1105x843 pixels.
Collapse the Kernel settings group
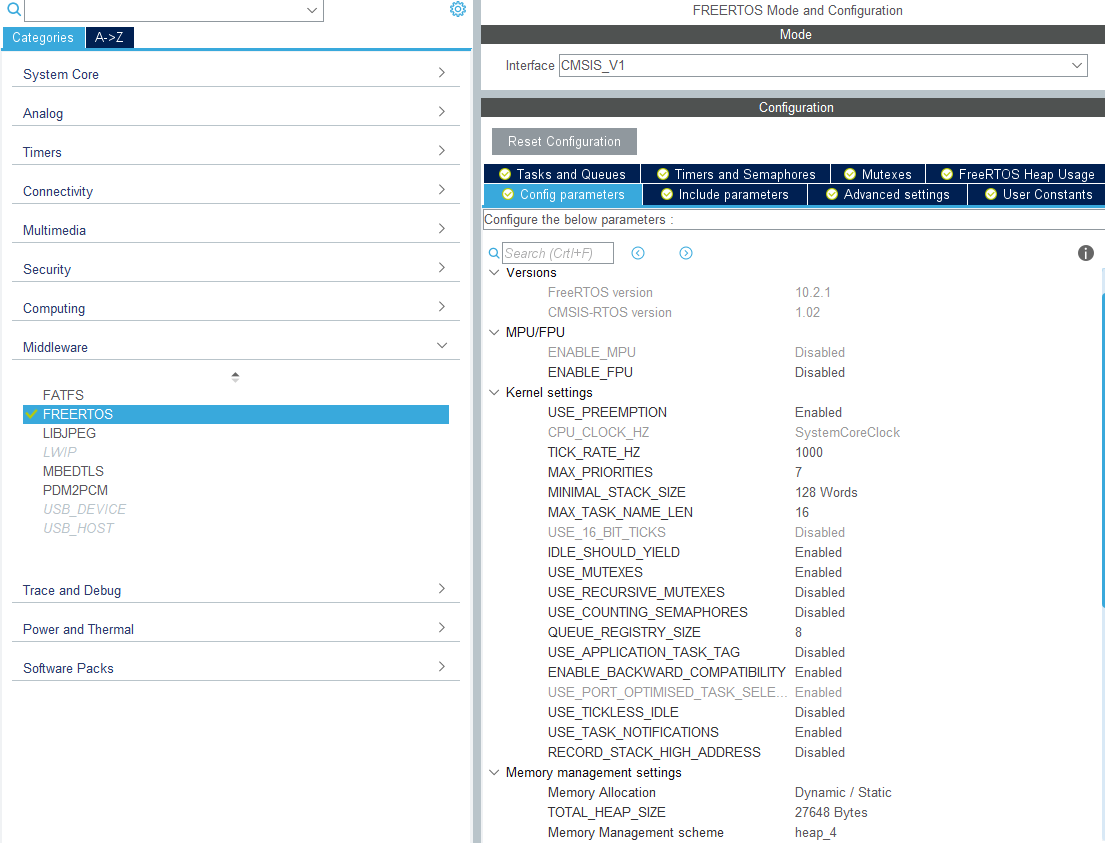(494, 393)
